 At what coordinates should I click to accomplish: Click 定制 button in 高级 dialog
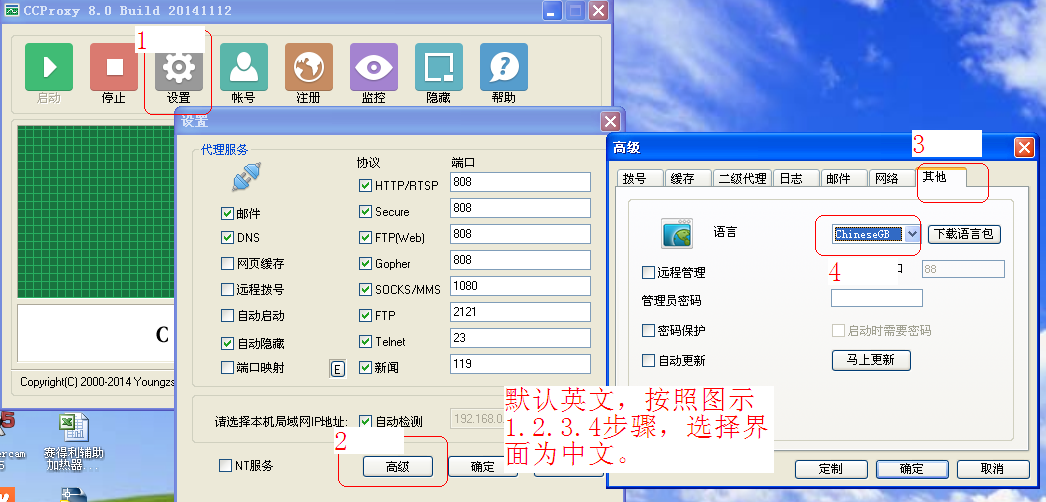pos(830,469)
